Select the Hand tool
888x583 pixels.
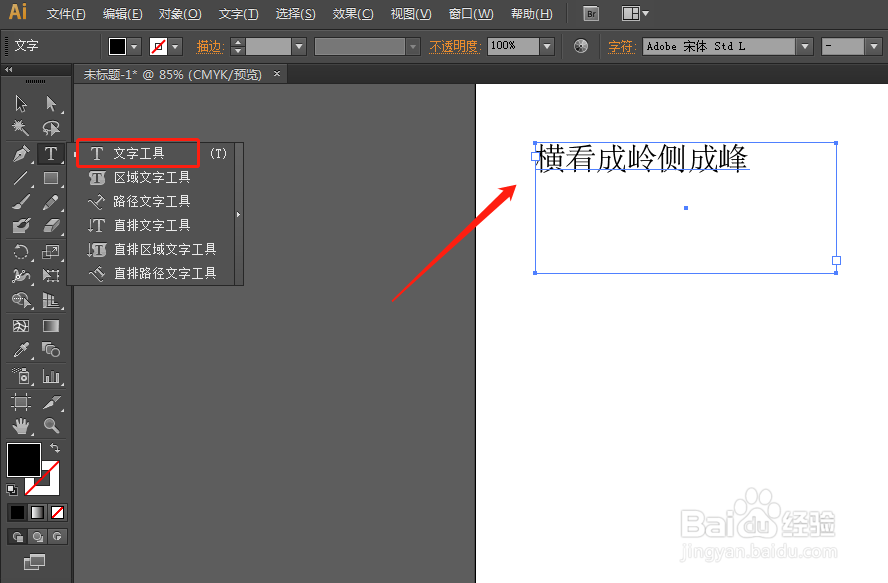[21, 425]
